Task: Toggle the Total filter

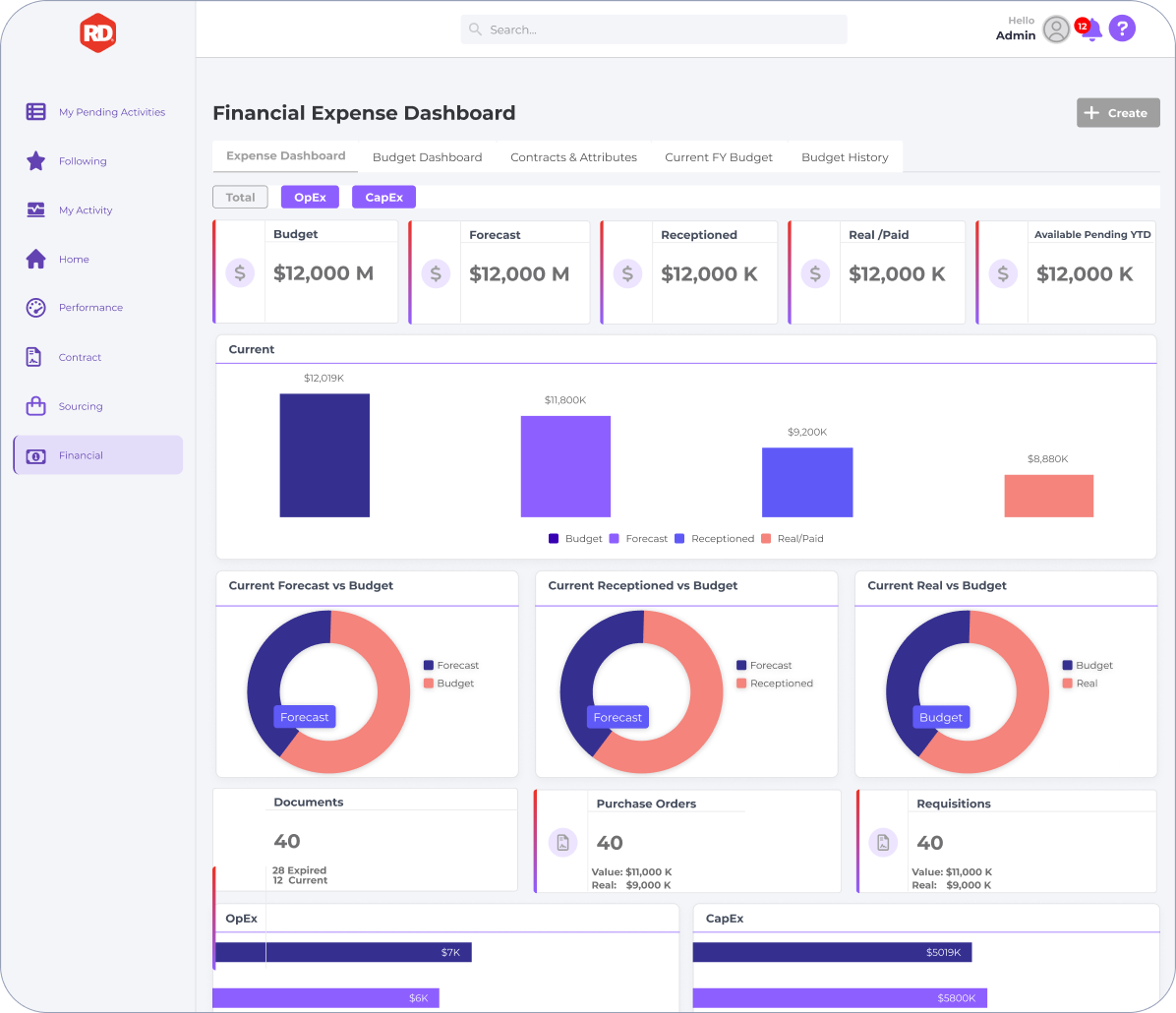Action: [x=240, y=198]
